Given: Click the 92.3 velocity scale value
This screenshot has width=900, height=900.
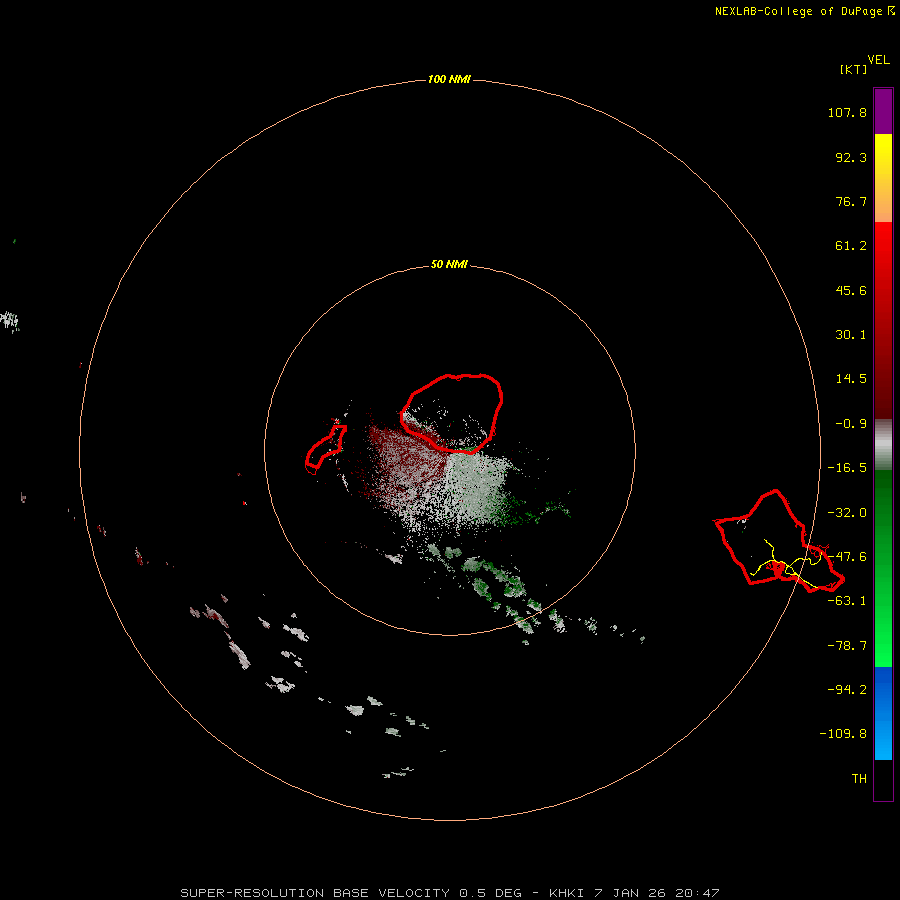Looking at the screenshot, I should pyautogui.click(x=851, y=157).
